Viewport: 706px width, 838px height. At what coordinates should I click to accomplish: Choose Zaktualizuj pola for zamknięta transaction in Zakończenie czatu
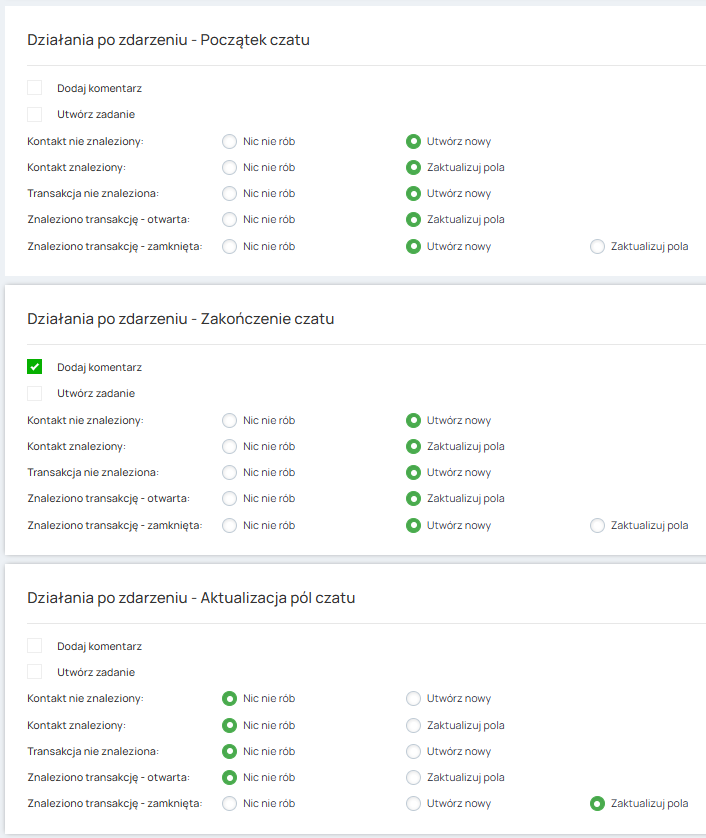pos(597,525)
